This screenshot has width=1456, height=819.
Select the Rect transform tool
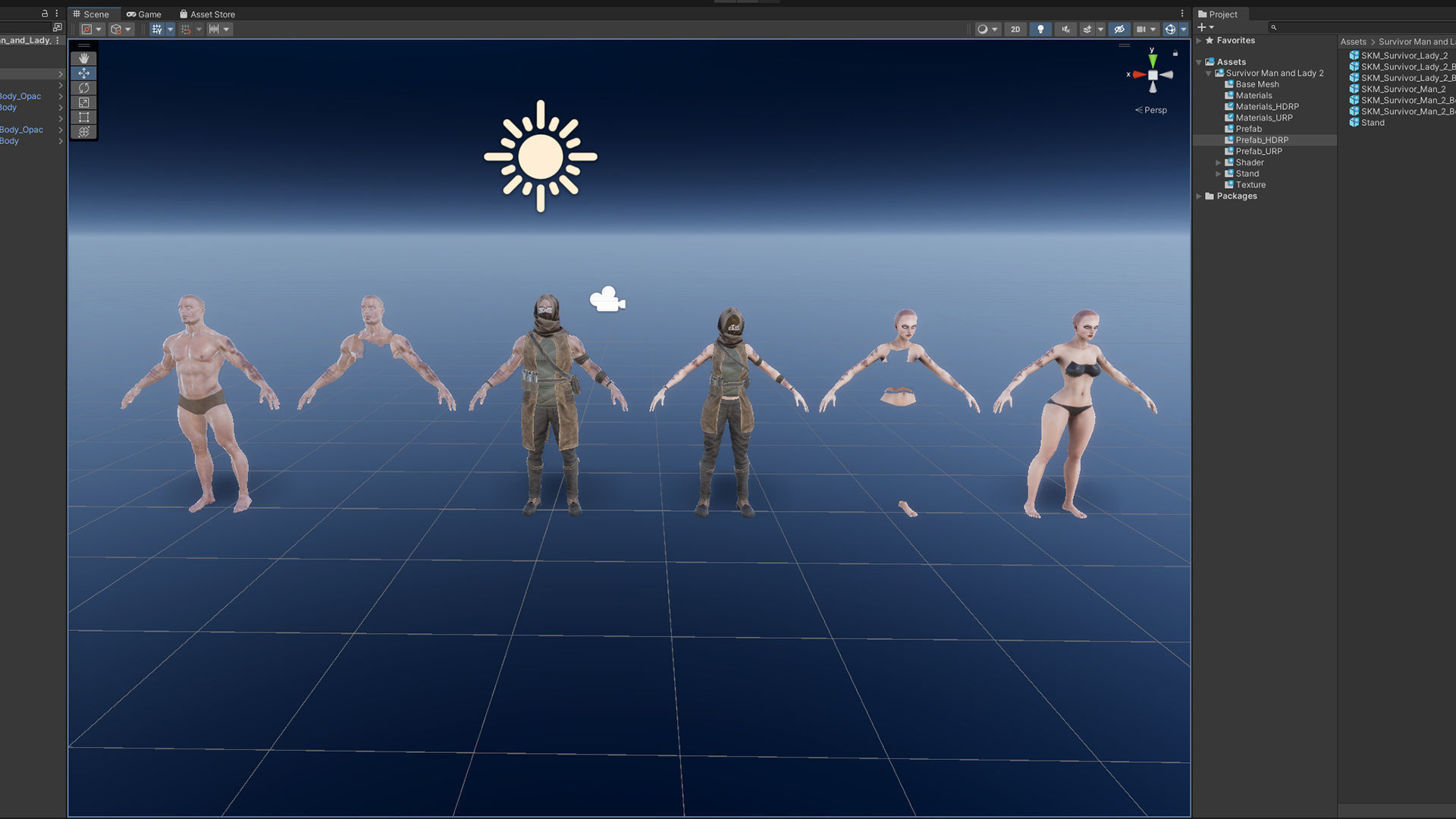tap(83, 118)
